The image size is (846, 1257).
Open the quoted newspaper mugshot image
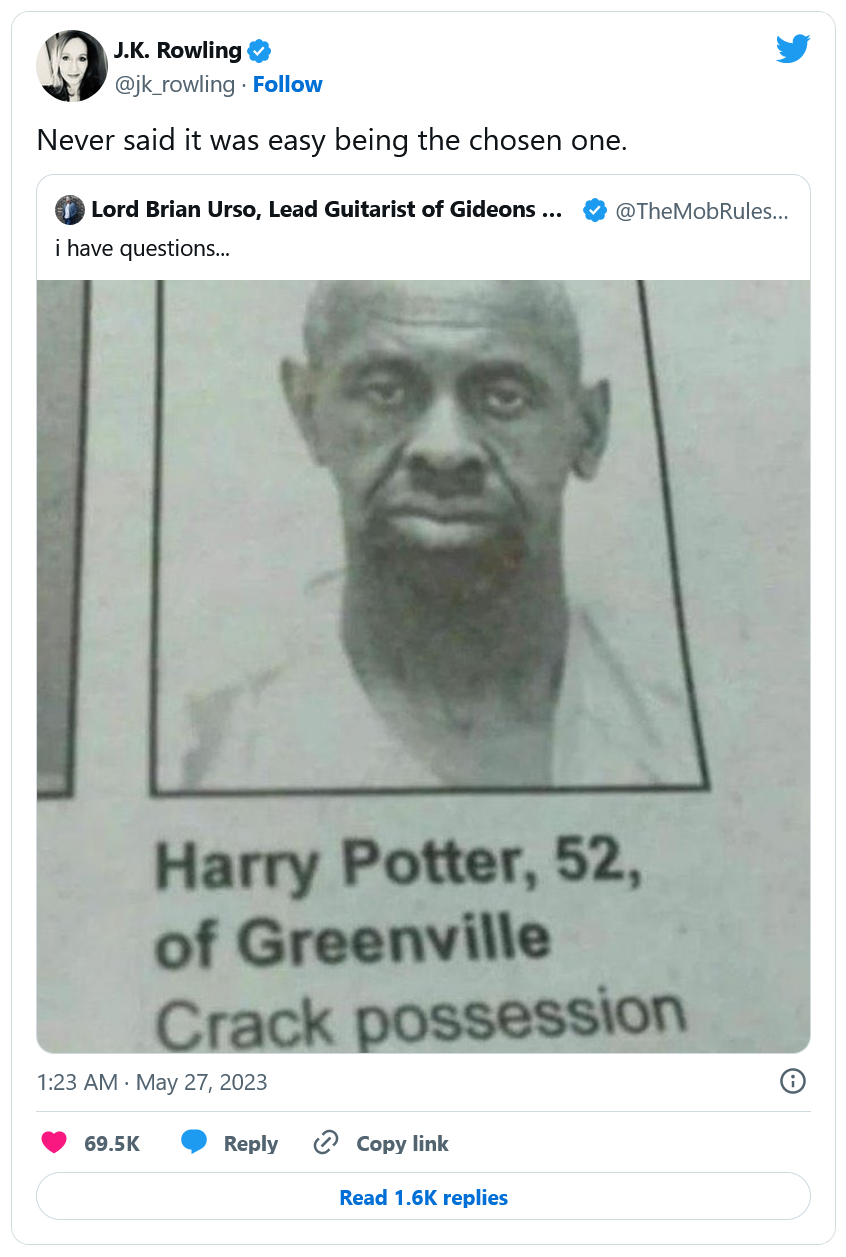pyautogui.click(x=423, y=666)
